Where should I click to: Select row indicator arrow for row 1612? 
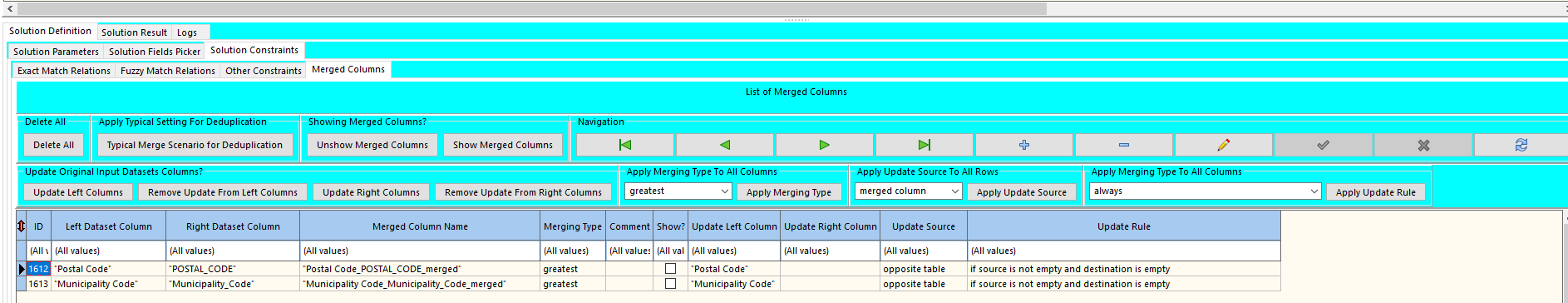(22, 269)
